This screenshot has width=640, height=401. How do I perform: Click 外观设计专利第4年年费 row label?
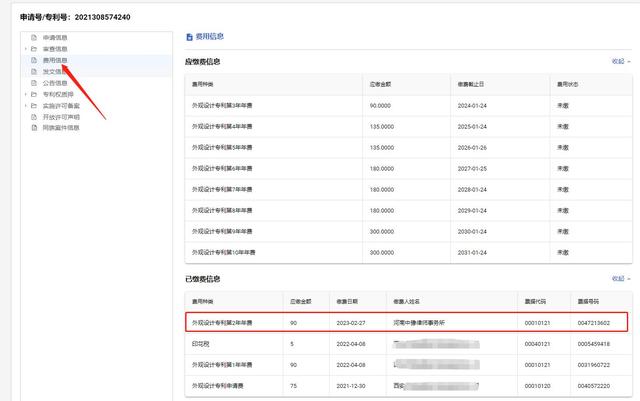222,127
